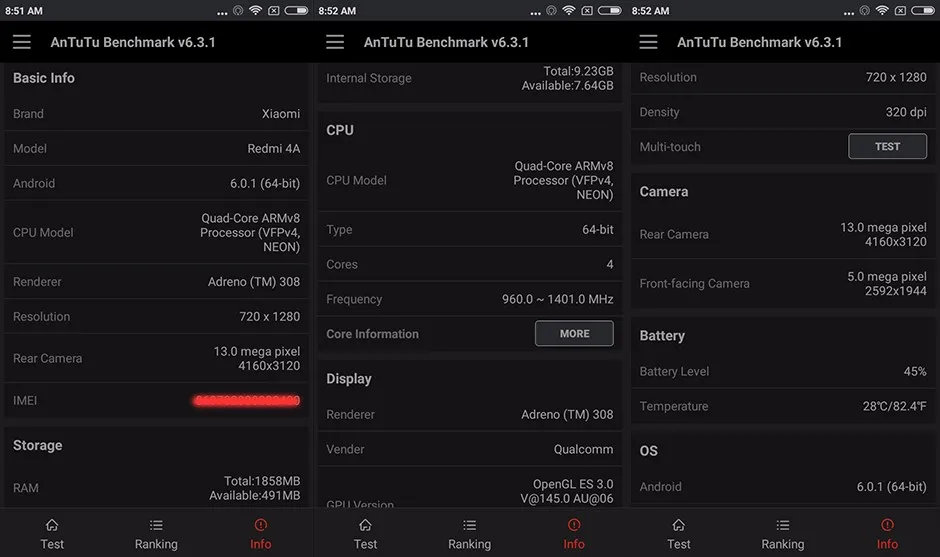Tap Info tab in middle screen

click(x=574, y=534)
